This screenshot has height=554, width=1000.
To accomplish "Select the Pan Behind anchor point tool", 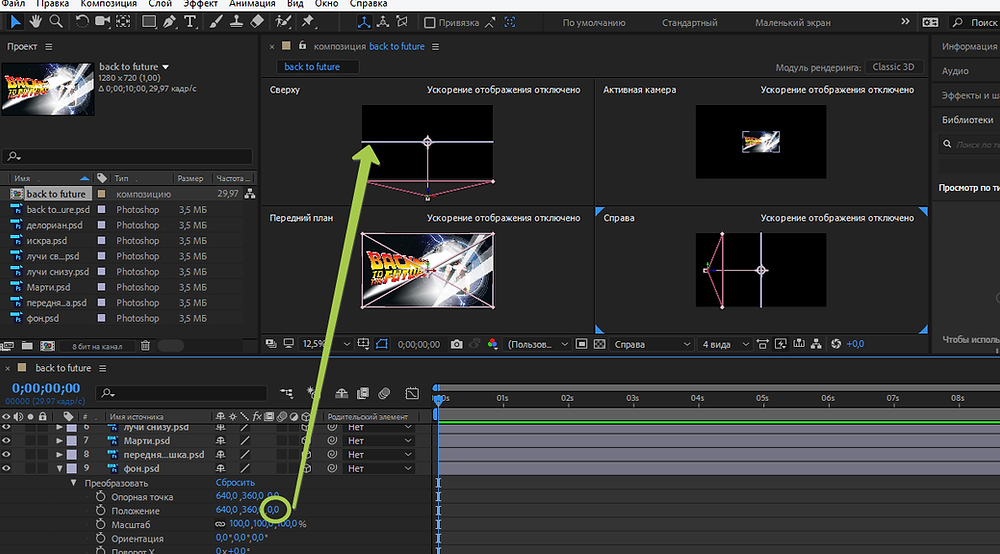I will pos(123,22).
